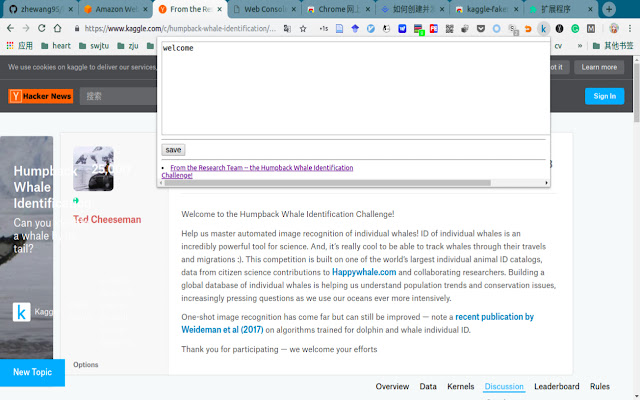Open the green Grammarly extension icon
This screenshot has height=400, width=640.
point(575,29)
